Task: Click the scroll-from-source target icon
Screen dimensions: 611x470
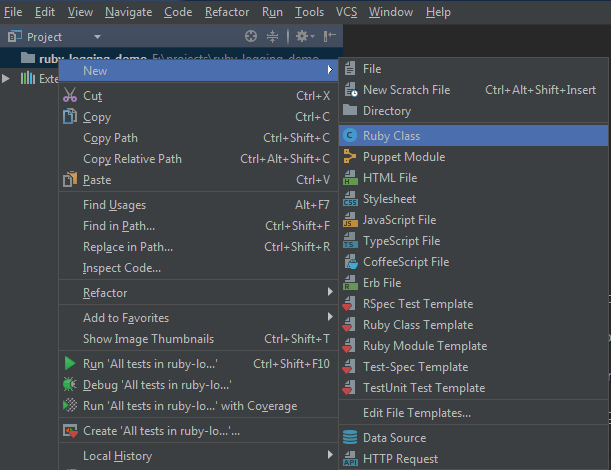Action: click(251, 36)
